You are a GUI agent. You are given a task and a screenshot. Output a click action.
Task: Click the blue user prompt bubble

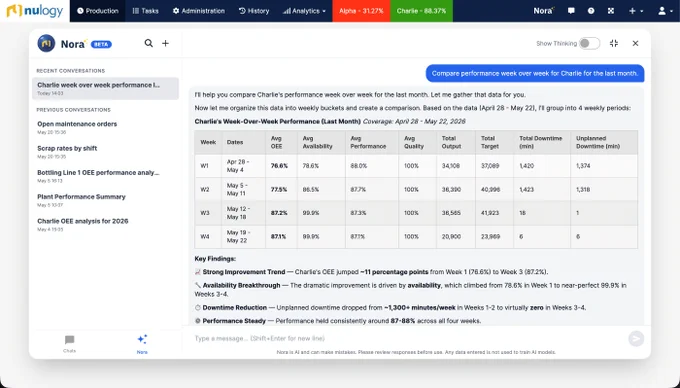[x=535, y=73]
